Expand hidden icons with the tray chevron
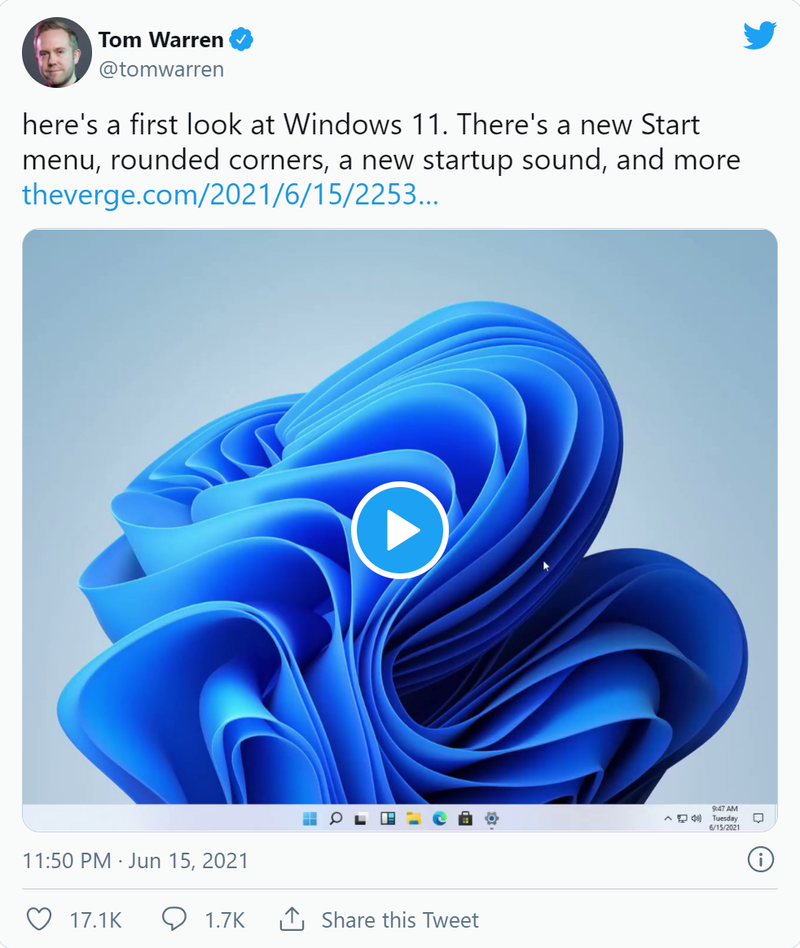Viewport: 800px width, 948px height. tap(668, 818)
